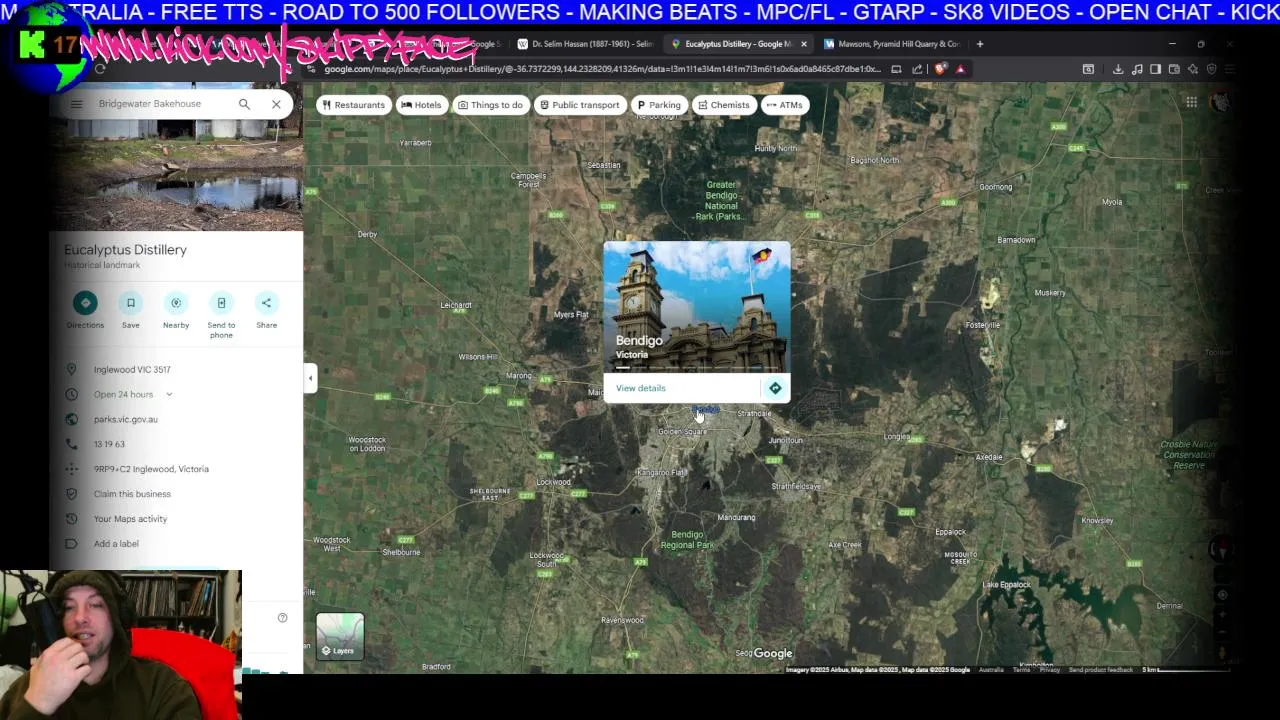
Task: Switch to the Dr. Selim Hassan Wikipedia tab
Action: coord(586,44)
